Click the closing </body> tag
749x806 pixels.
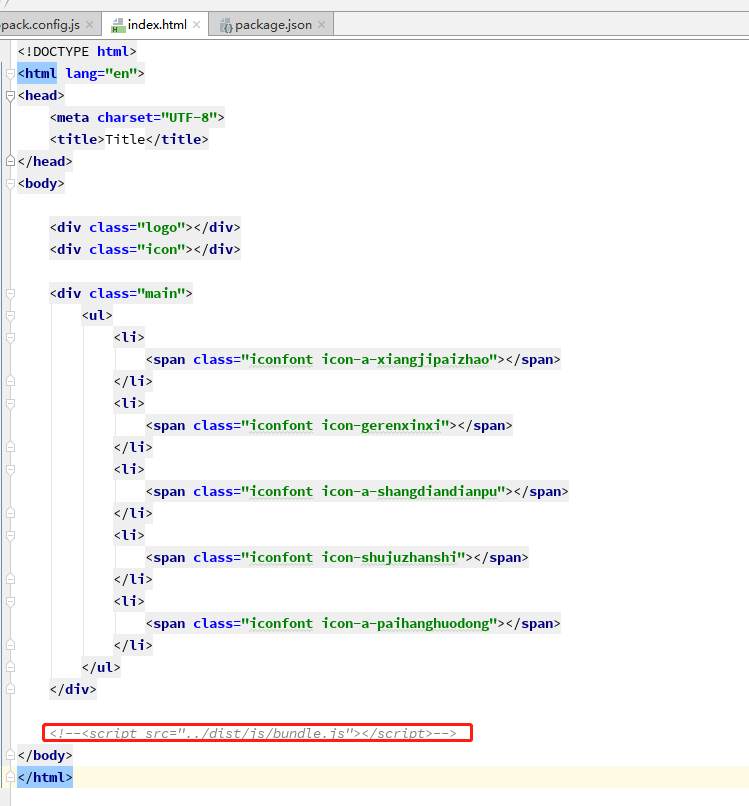click(45, 755)
